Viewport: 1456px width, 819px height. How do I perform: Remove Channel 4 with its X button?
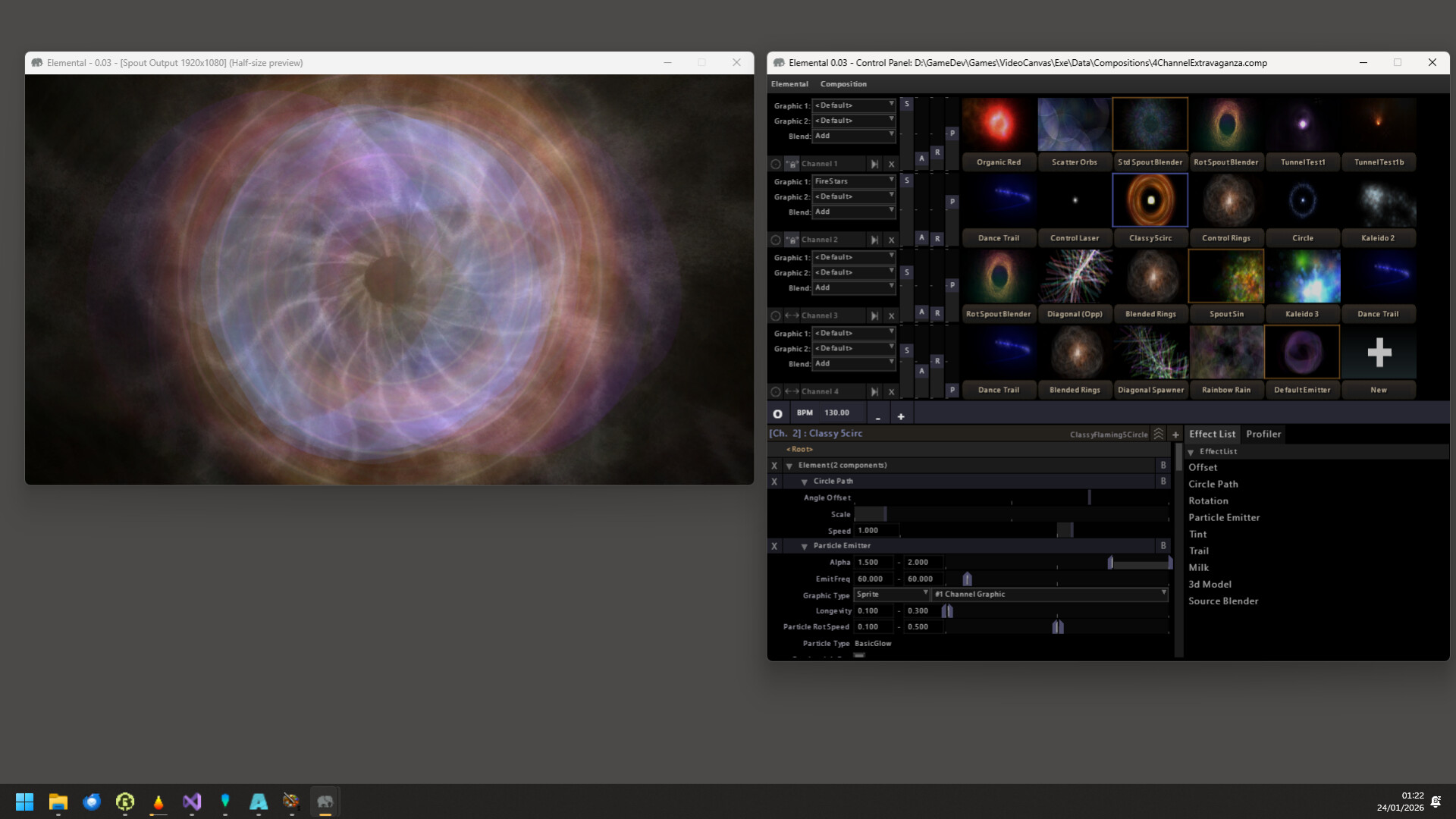coord(892,391)
